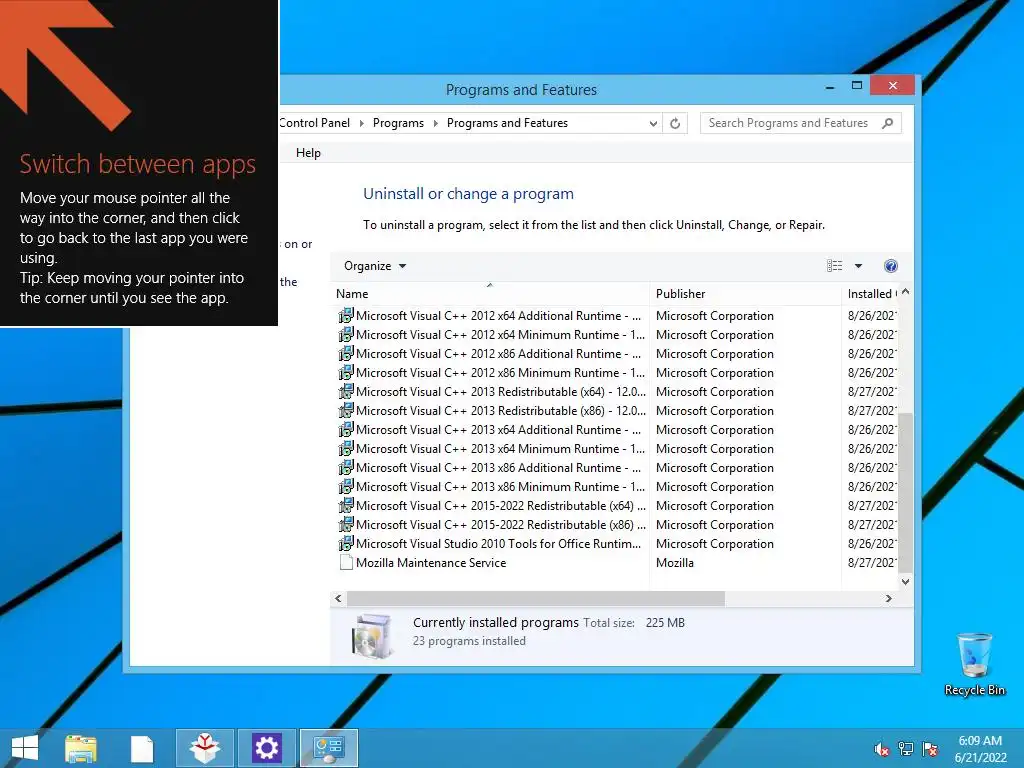Click the horizontal scrollbar left arrow
The image size is (1024, 768).
coord(338,598)
